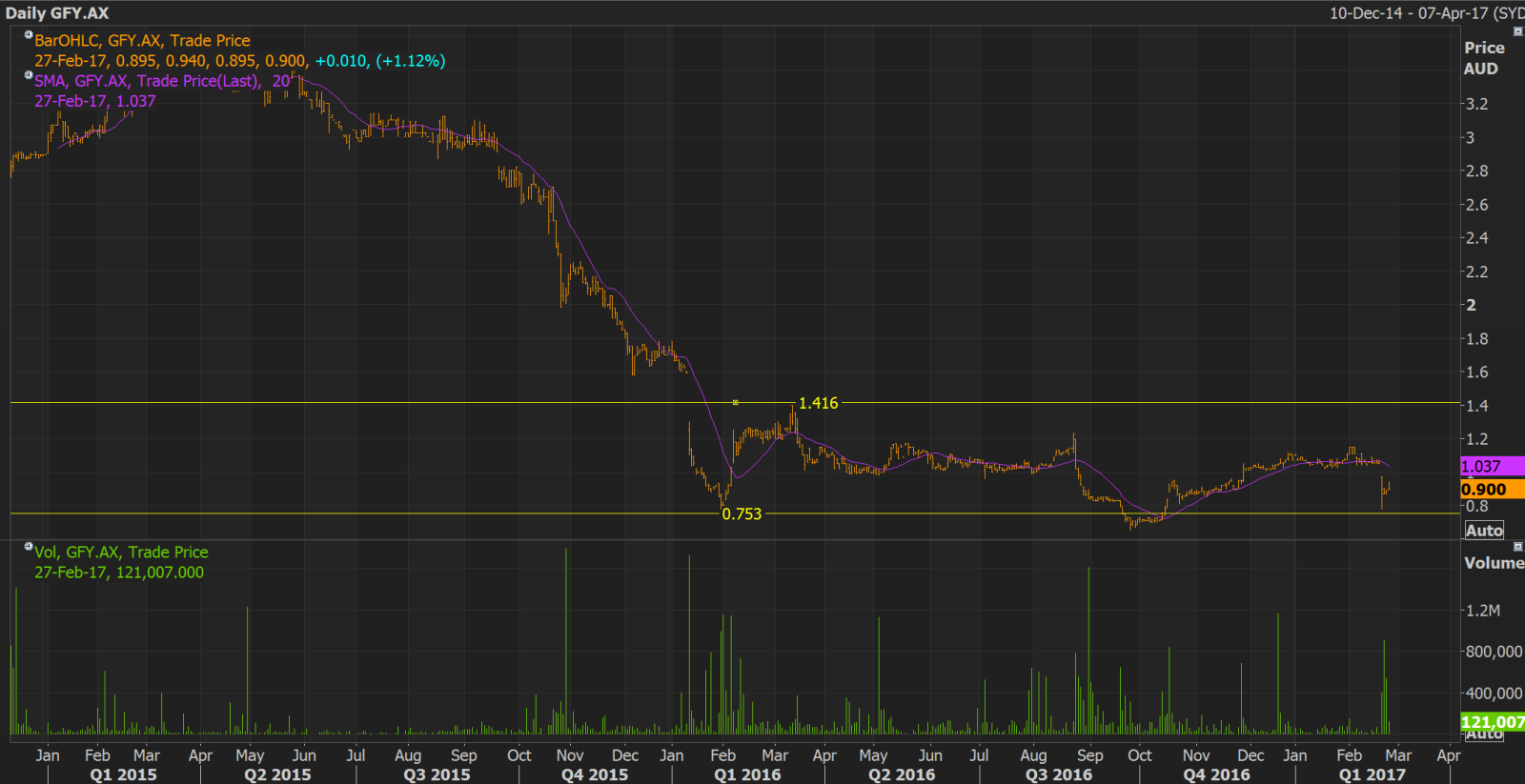1525x784 pixels.
Task: Click the Auto scale button on the volume axis
Action: click(1484, 735)
